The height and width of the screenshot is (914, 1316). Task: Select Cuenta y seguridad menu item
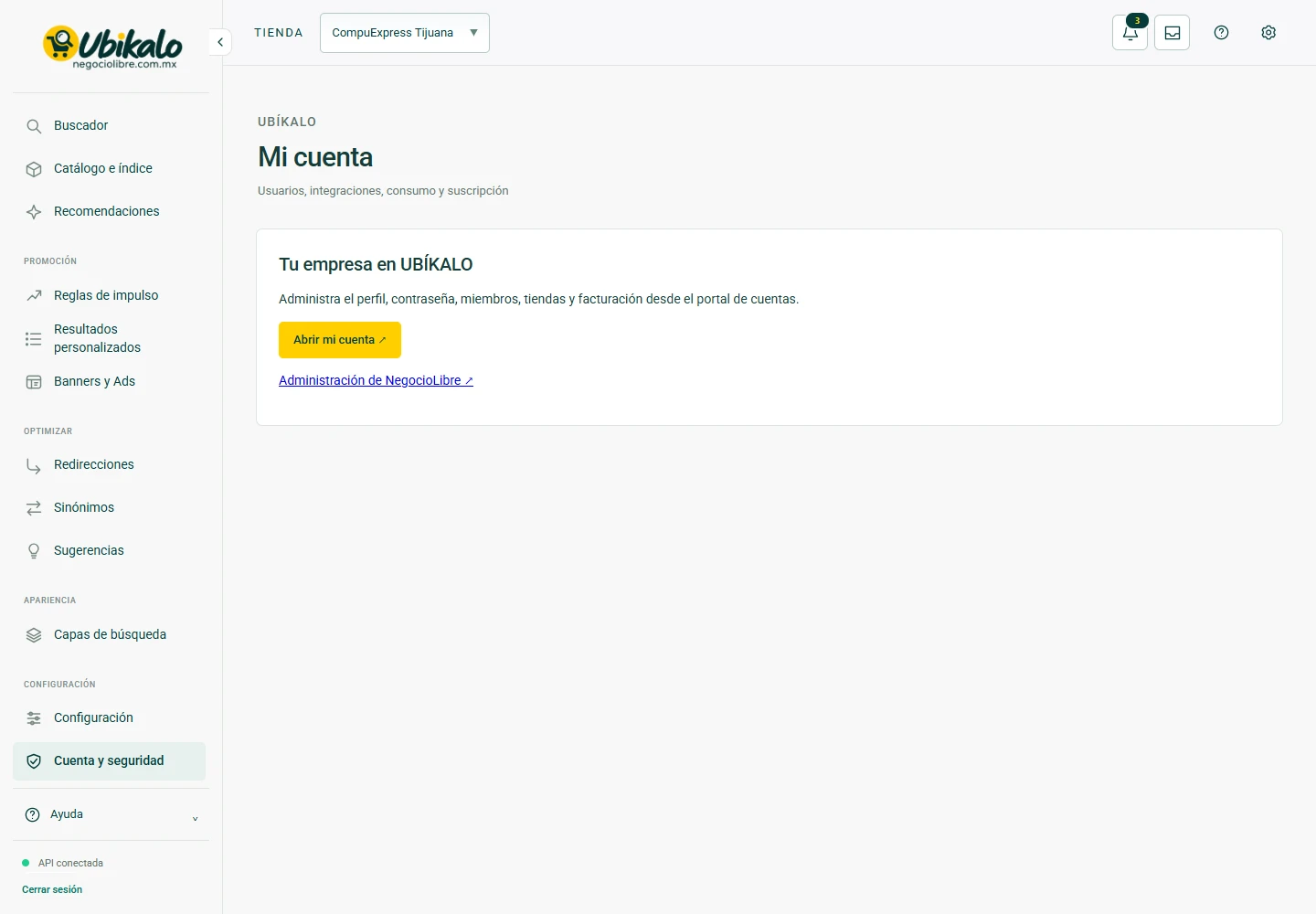coord(110,761)
